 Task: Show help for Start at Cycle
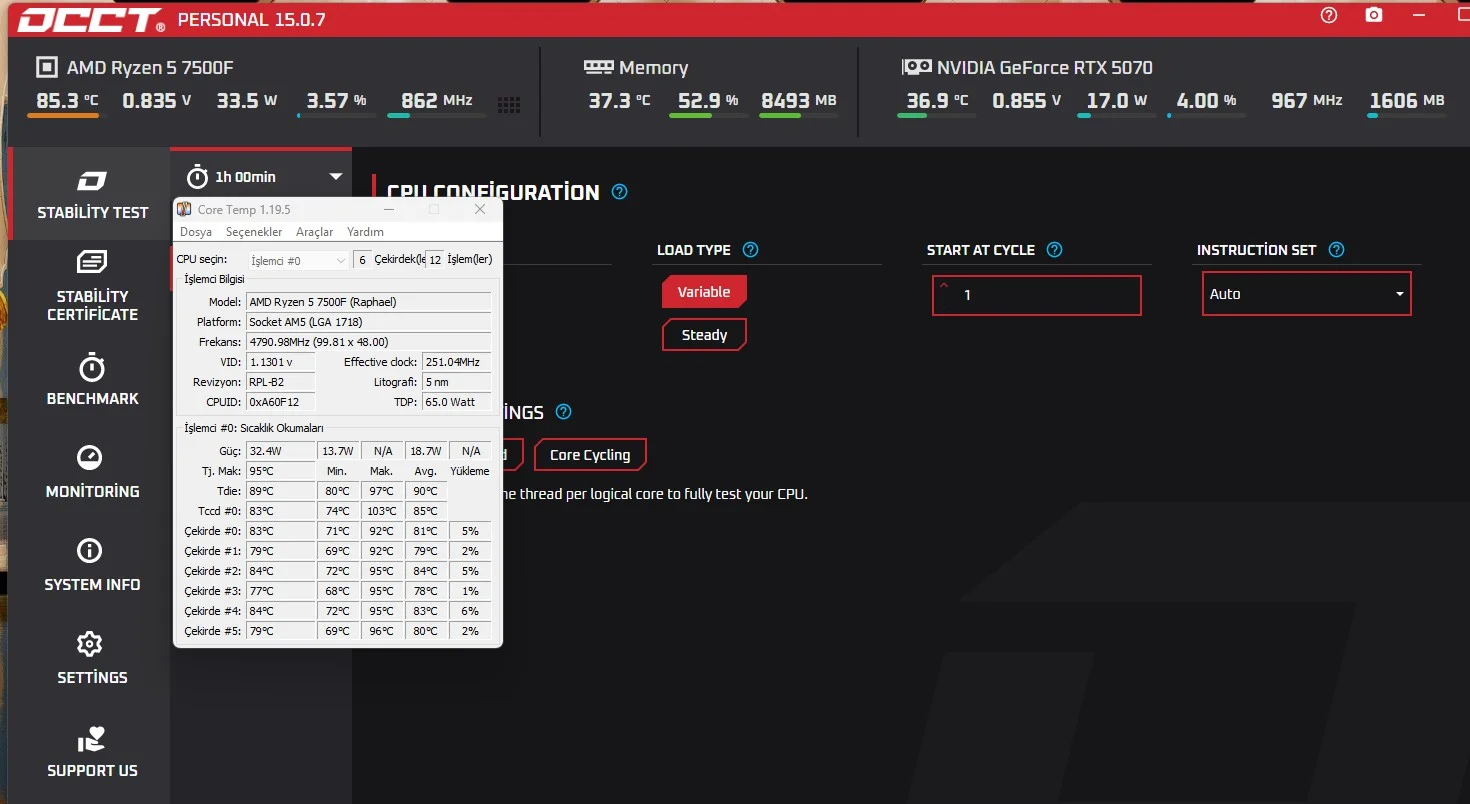coord(1054,250)
